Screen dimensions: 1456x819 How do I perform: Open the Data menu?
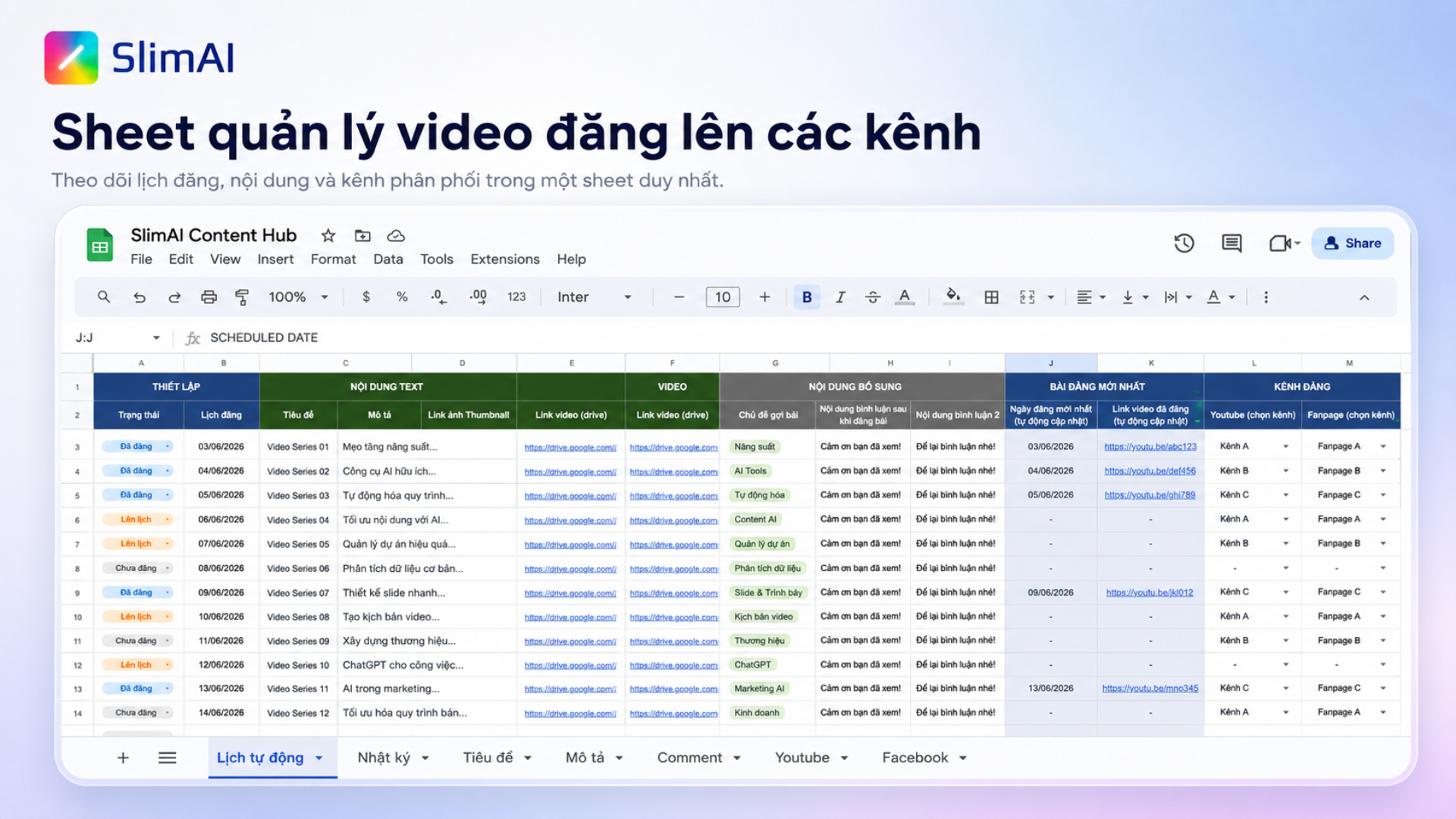click(x=388, y=259)
